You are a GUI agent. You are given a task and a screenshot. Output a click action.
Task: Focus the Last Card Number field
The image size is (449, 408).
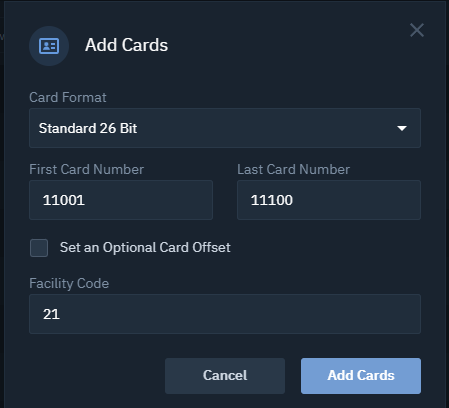(x=329, y=200)
